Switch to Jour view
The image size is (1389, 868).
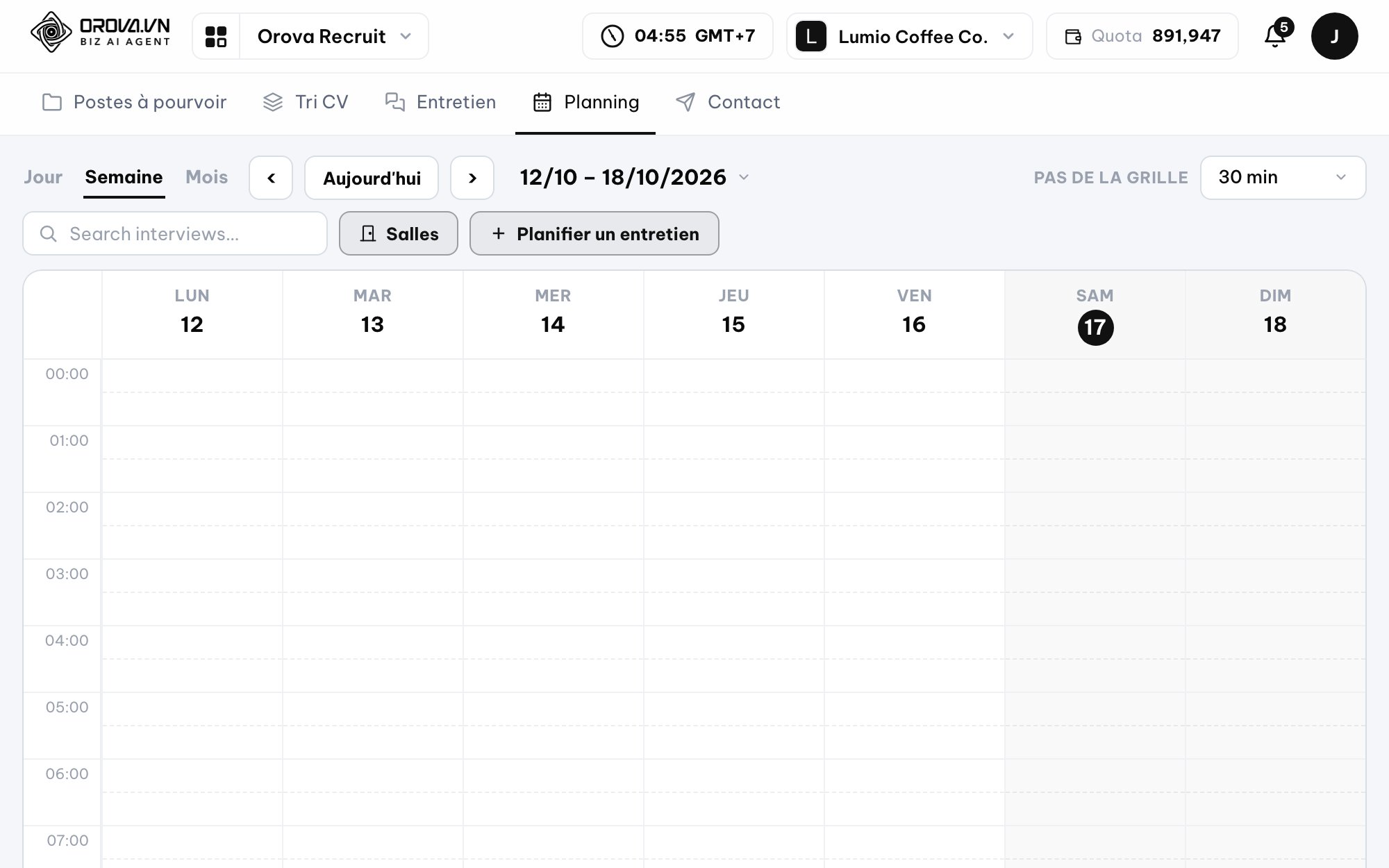click(43, 177)
